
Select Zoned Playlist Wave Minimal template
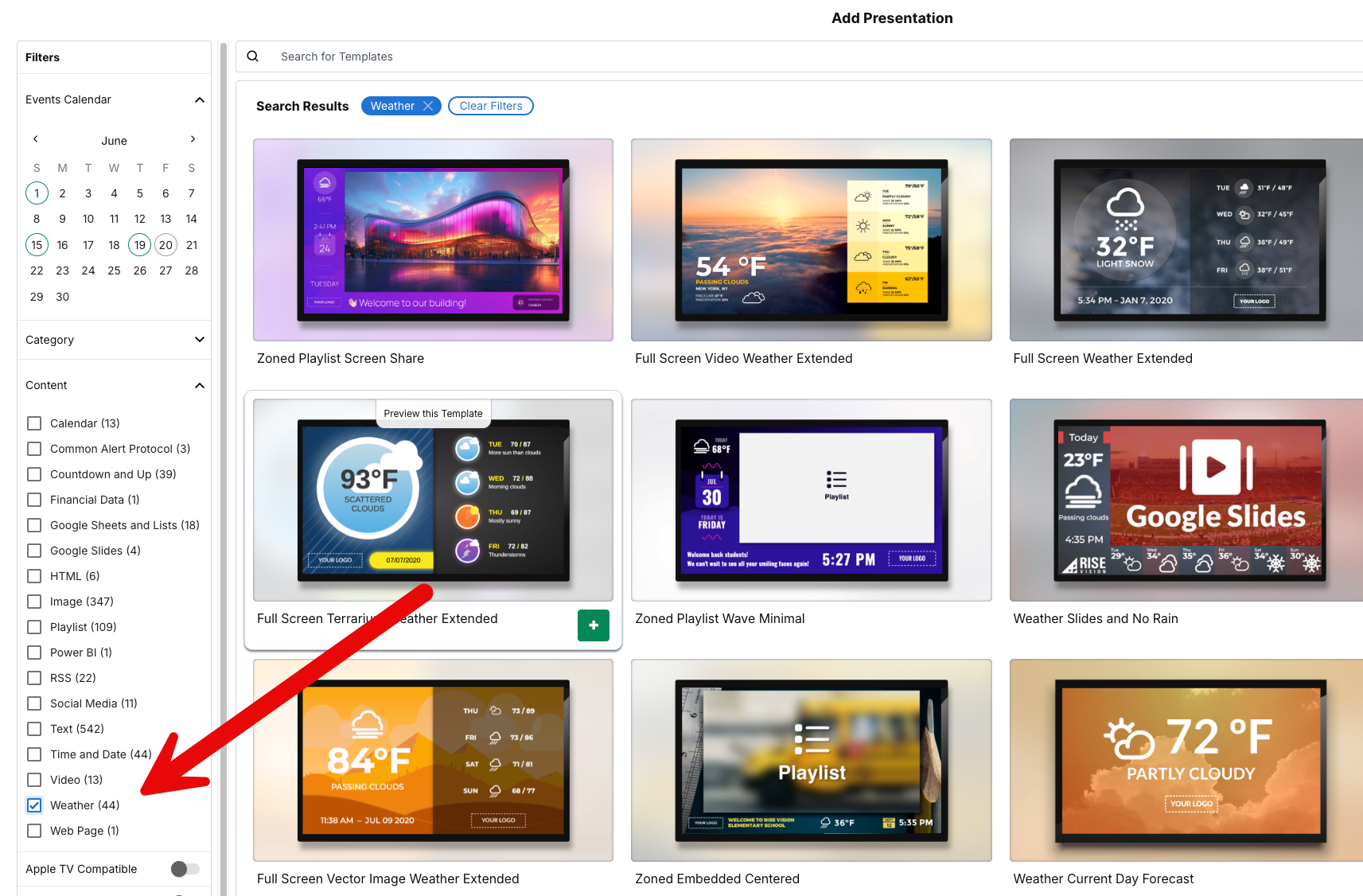pos(811,500)
